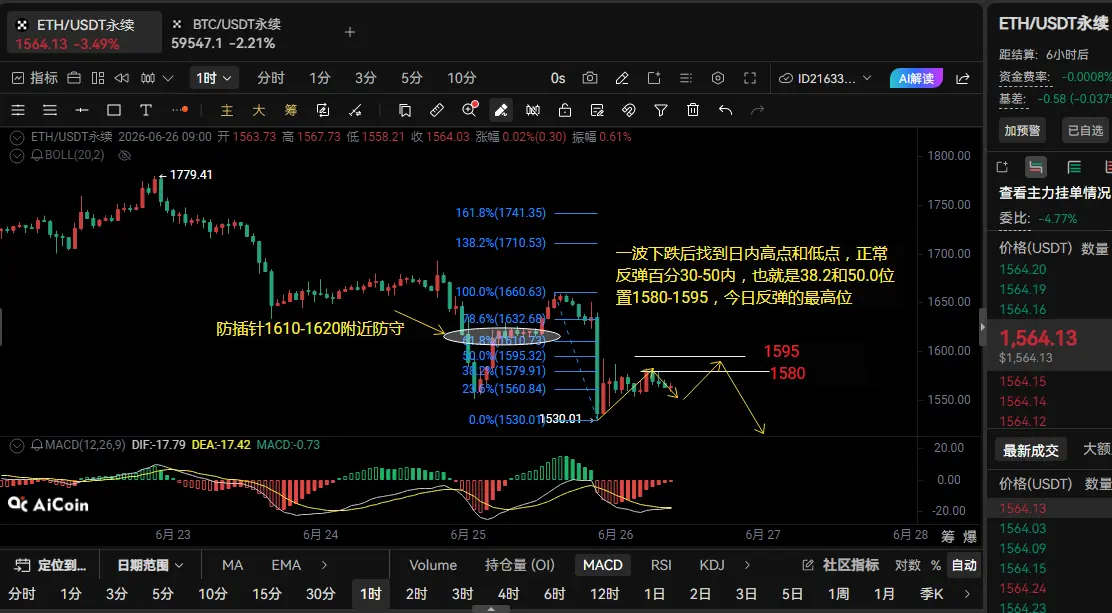Select the horizontal line drawing tool

pyautogui.click(x=82, y=110)
